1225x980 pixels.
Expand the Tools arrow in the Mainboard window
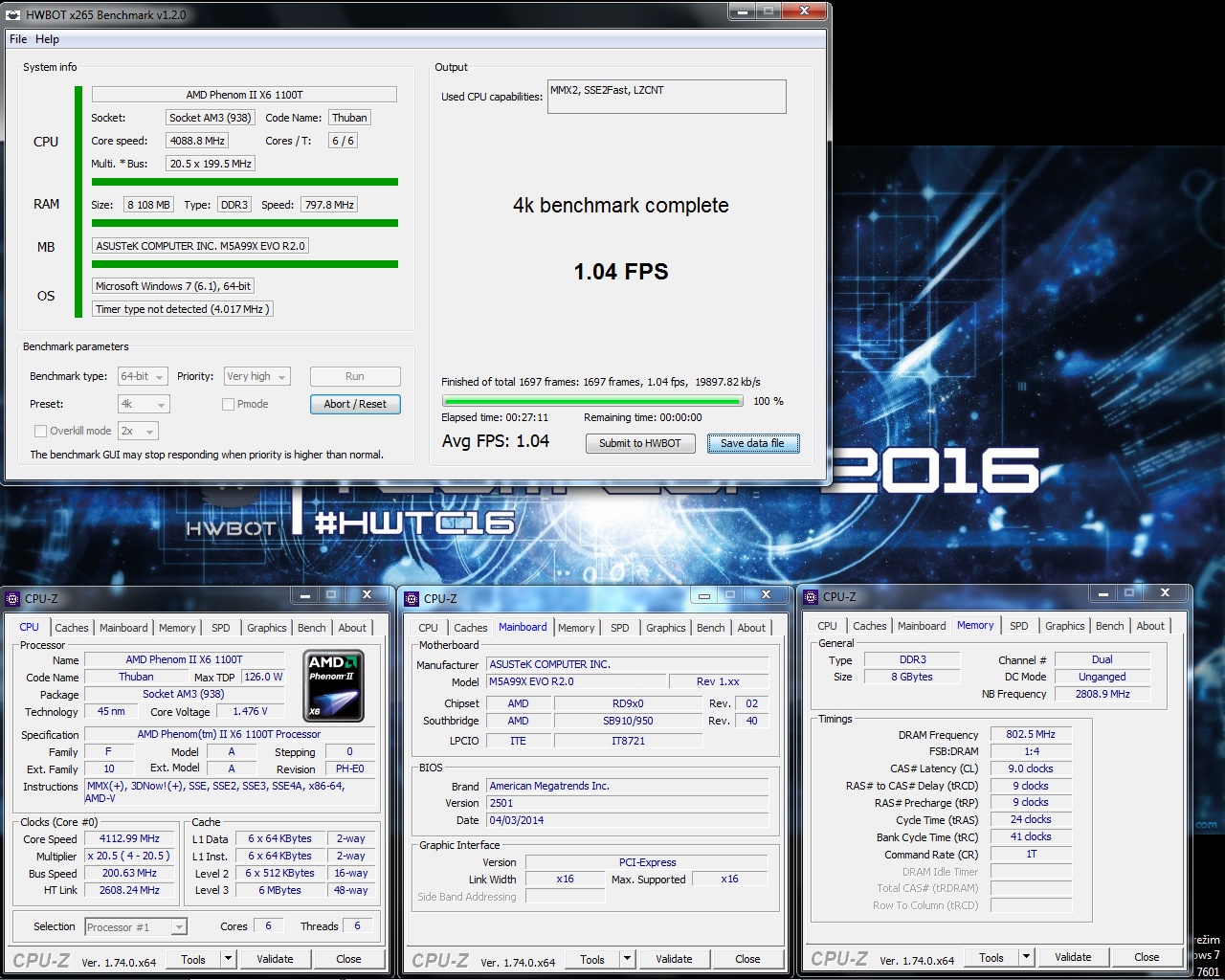tap(627, 959)
